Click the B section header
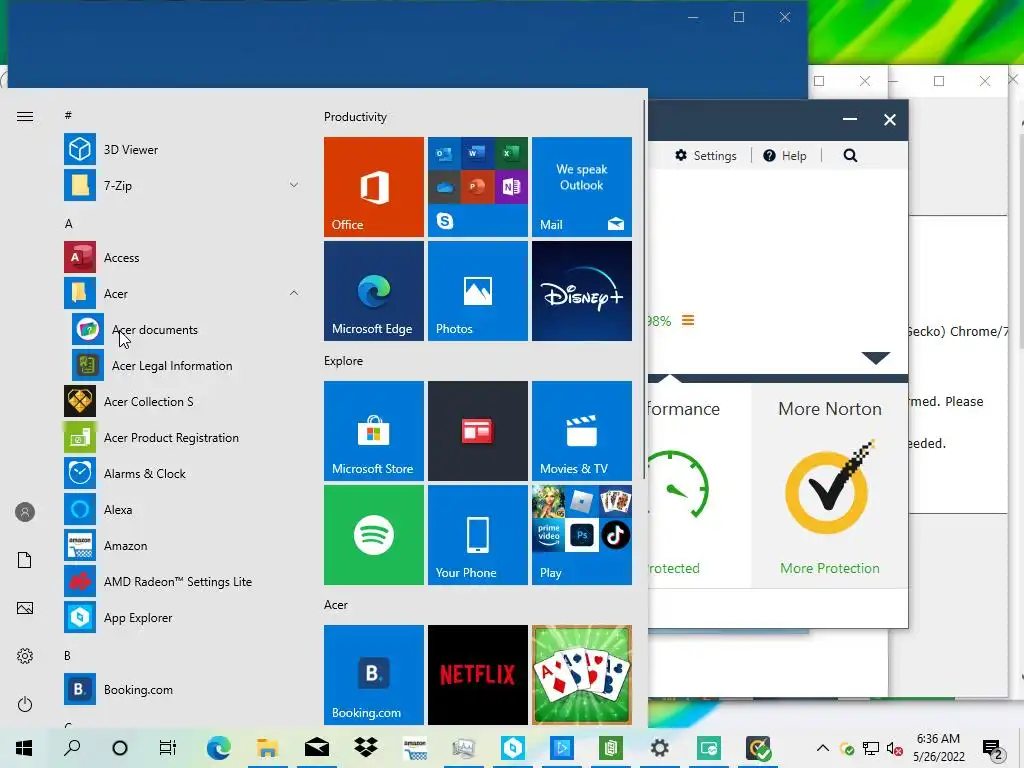The height and width of the screenshot is (768, 1024). click(x=67, y=655)
